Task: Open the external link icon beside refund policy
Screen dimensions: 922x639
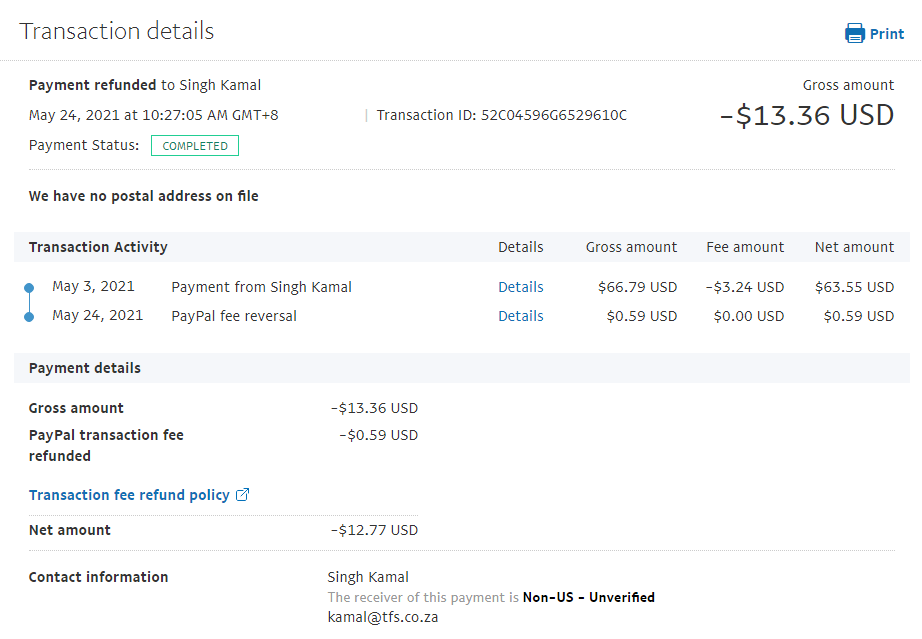Action: [x=242, y=495]
